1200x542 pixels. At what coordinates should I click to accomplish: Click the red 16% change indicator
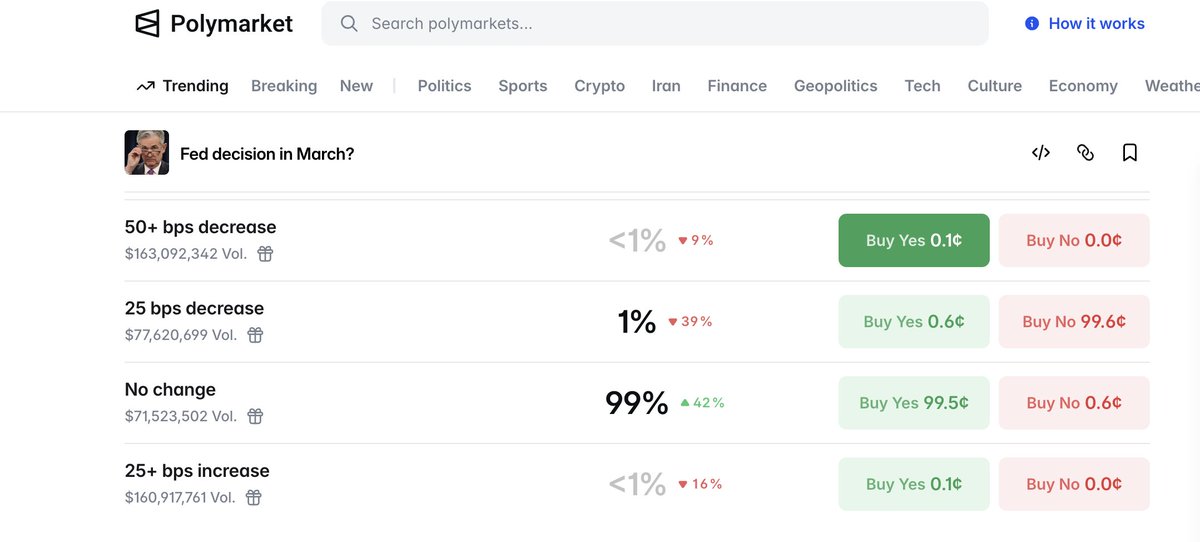pos(700,484)
